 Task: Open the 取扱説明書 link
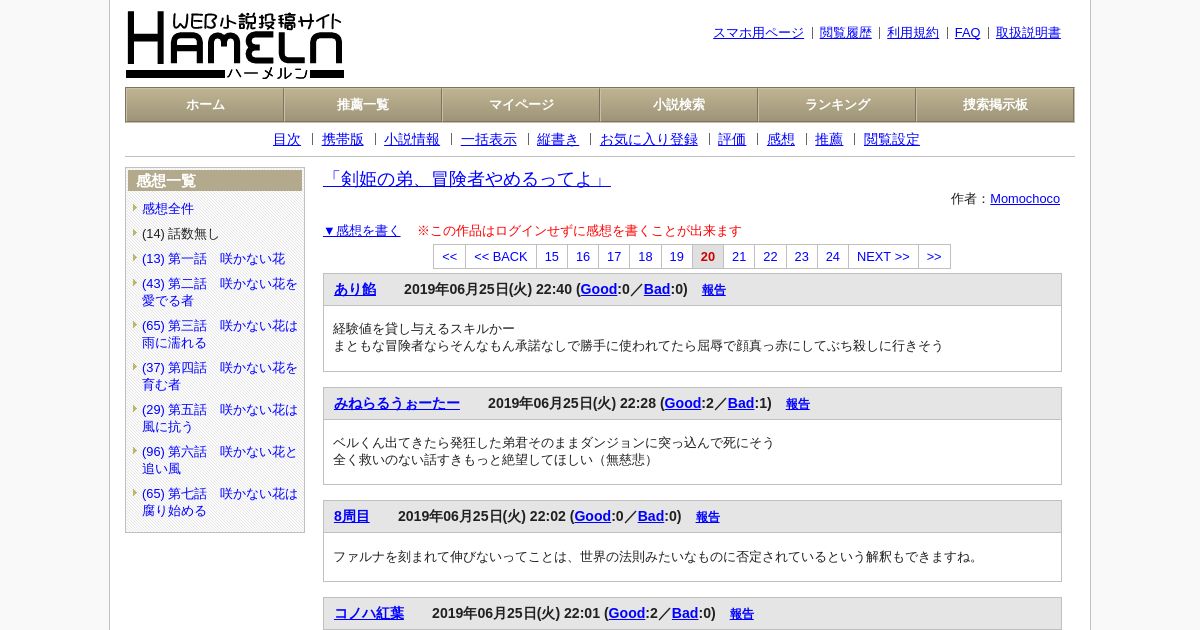pyautogui.click(x=1028, y=33)
